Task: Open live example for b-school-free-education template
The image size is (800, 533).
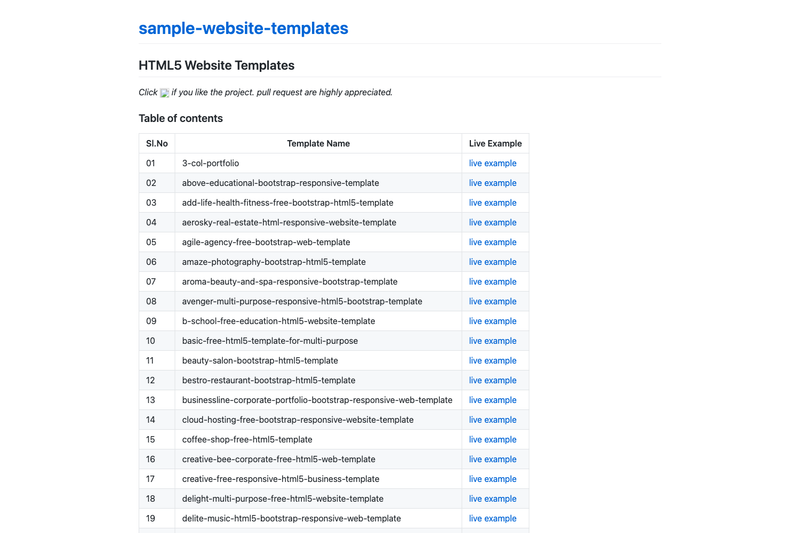Action: [x=492, y=321]
